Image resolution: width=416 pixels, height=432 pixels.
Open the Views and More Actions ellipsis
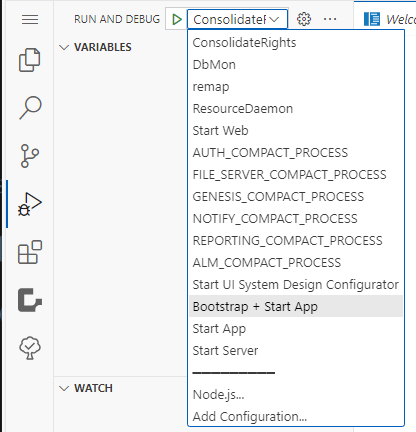(330, 19)
